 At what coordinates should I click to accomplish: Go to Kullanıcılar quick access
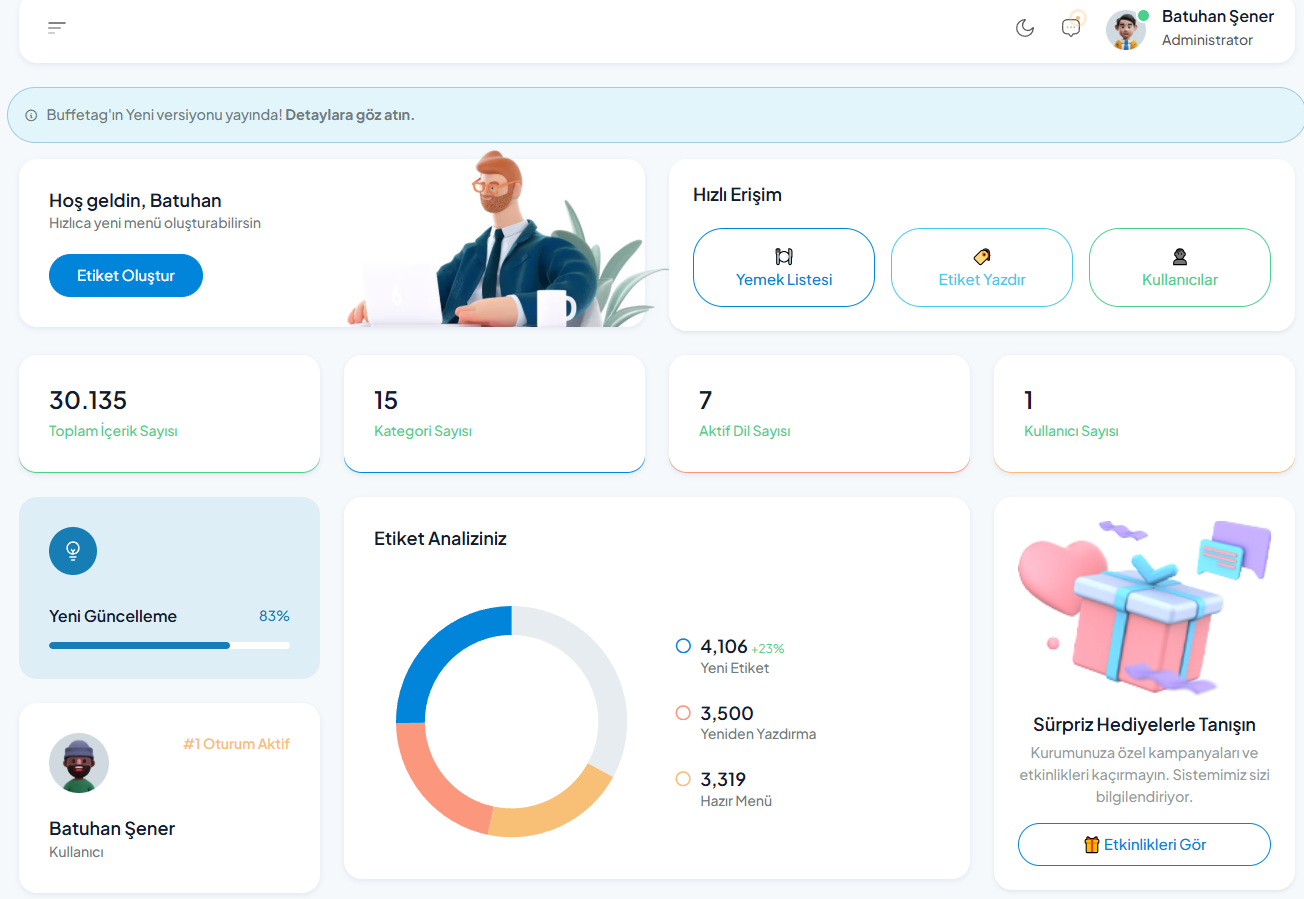[1180, 268]
